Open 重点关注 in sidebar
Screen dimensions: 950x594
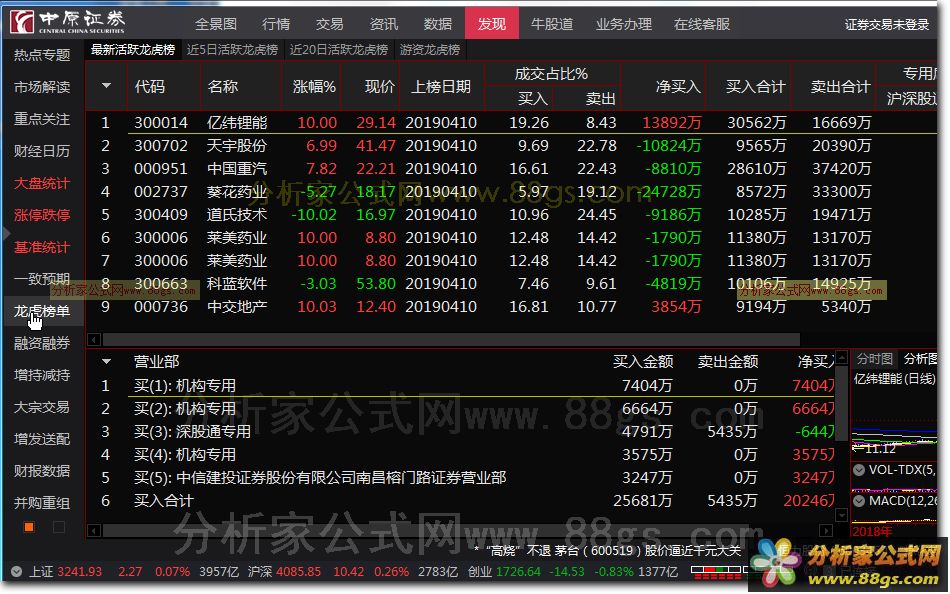42,119
